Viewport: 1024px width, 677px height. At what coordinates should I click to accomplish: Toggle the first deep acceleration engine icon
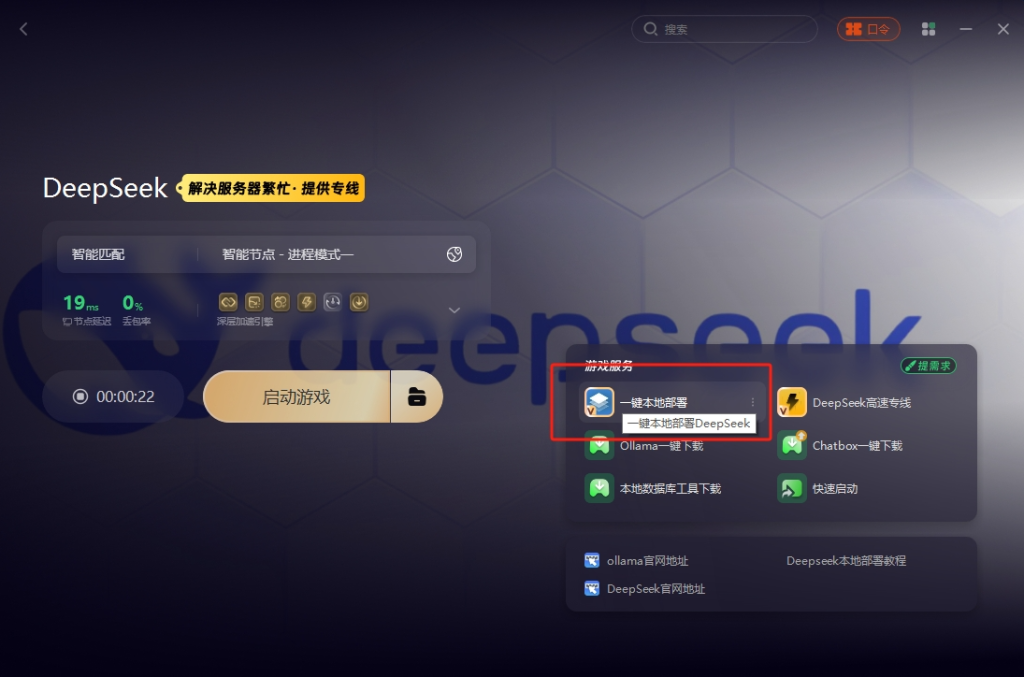pyautogui.click(x=228, y=302)
